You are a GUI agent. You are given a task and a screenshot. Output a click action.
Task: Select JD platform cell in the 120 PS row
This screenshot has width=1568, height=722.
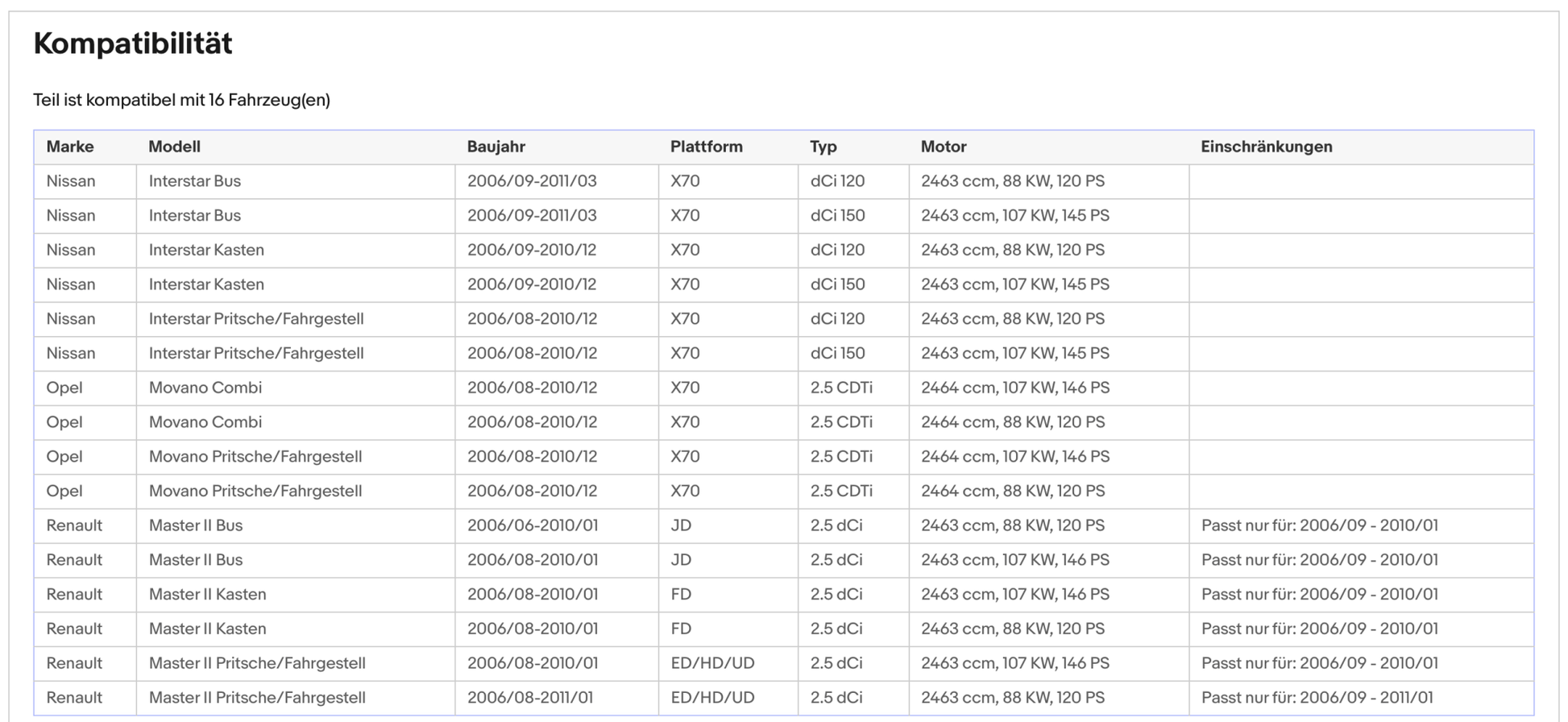tap(681, 525)
